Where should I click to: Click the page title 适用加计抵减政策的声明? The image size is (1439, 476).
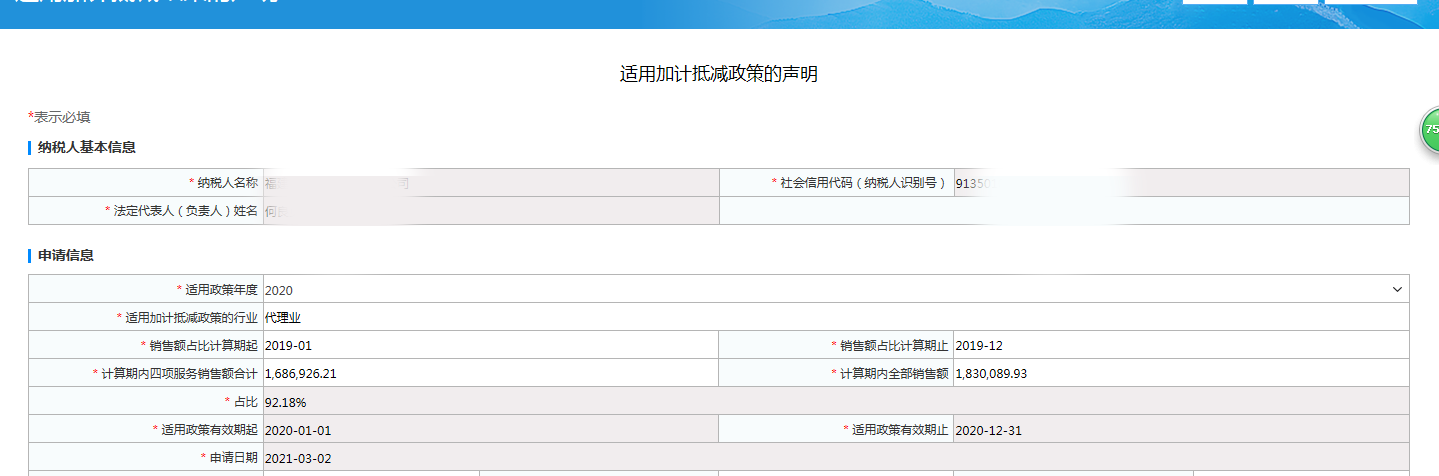(719, 74)
